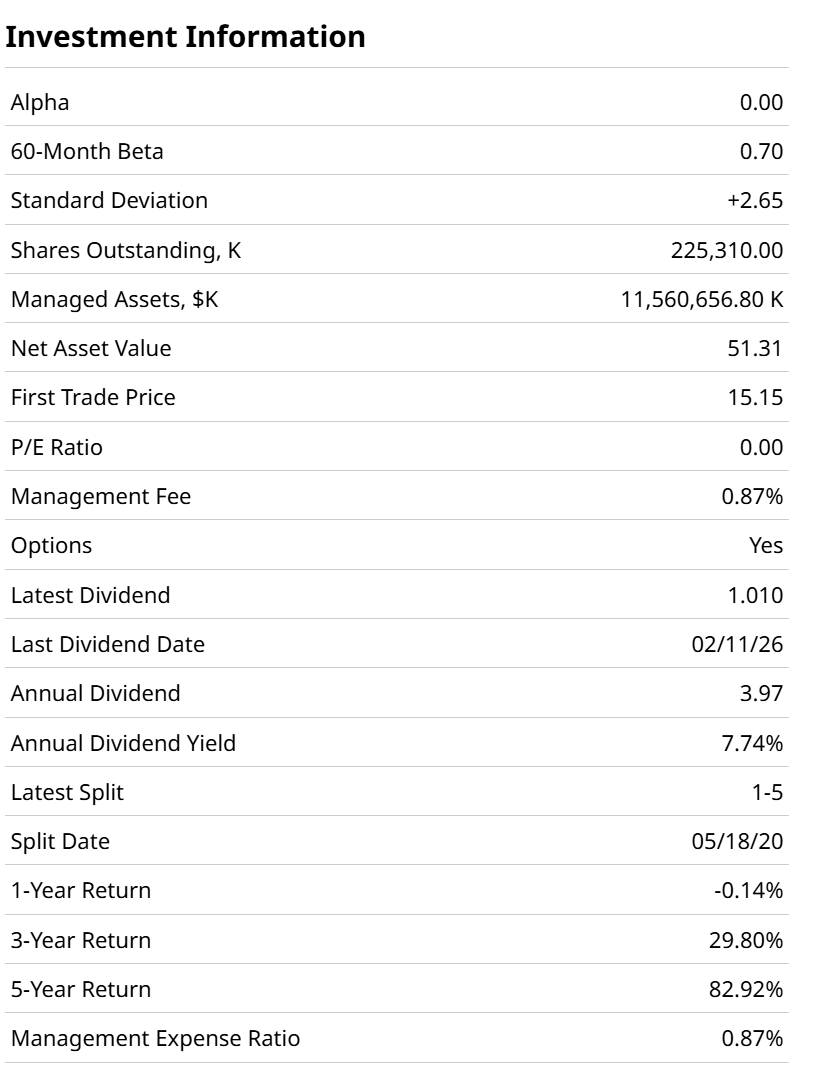Image resolution: width=824 pixels, height=1071 pixels.
Task: Click the Investment Information heading
Action: [x=185, y=37]
